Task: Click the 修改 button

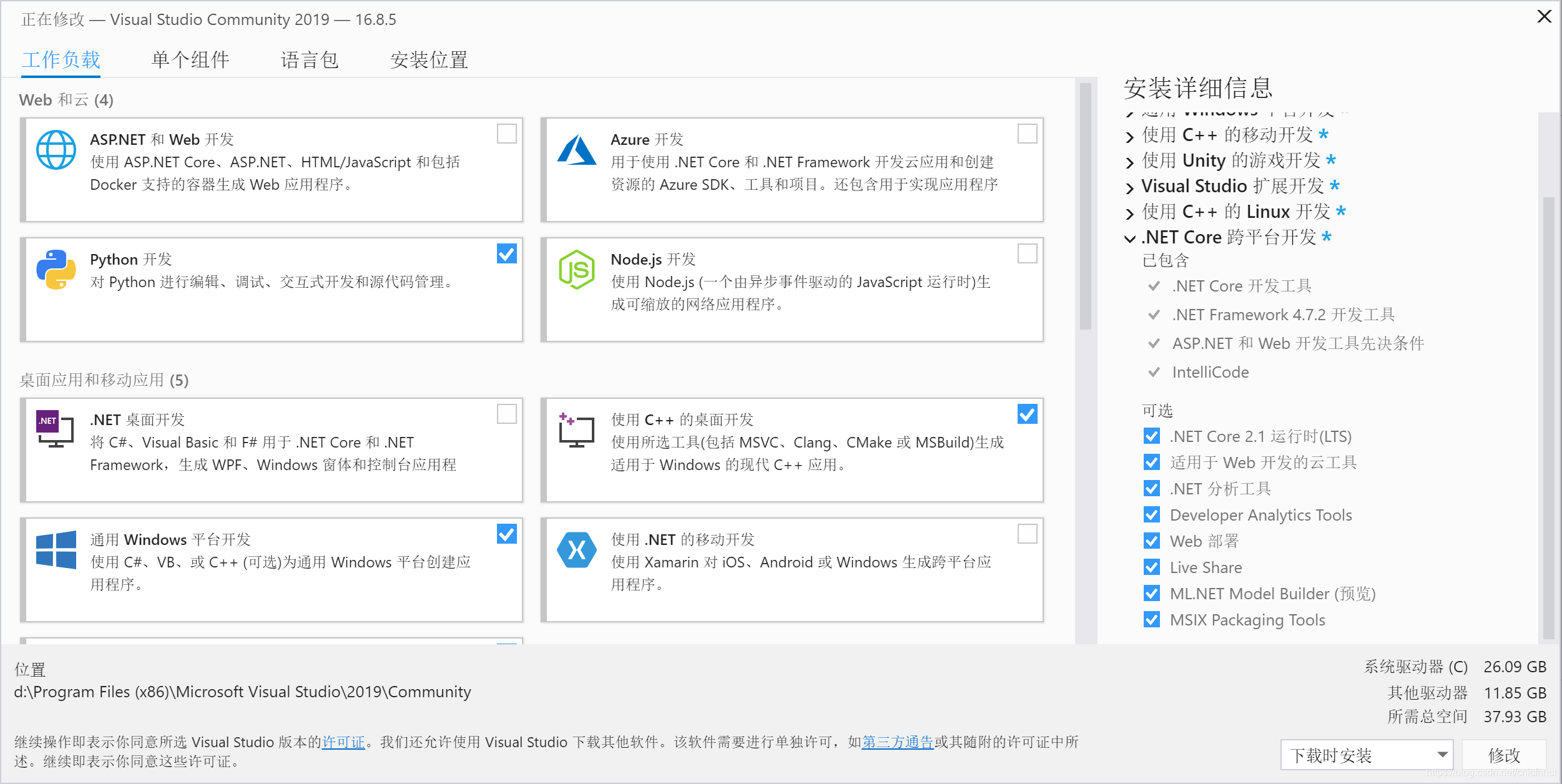Action: pyautogui.click(x=1505, y=755)
